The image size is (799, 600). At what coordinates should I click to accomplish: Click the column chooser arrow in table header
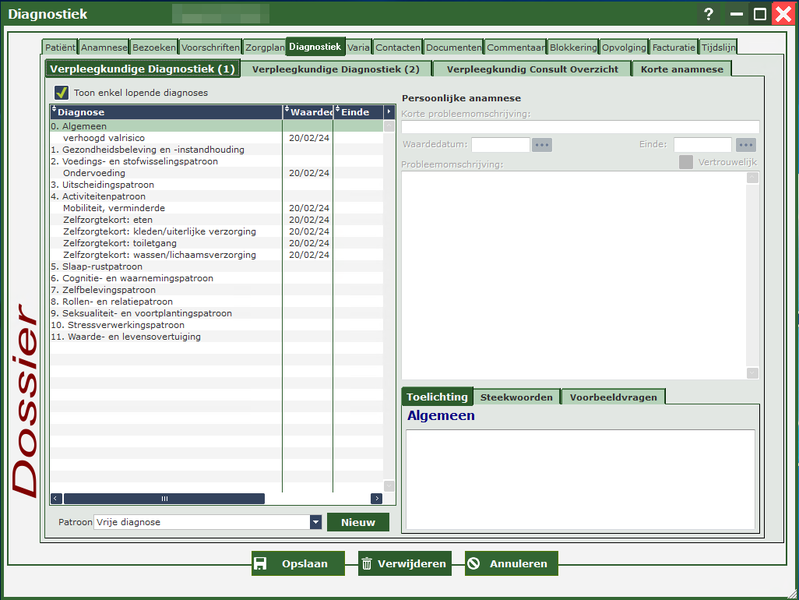(x=389, y=112)
